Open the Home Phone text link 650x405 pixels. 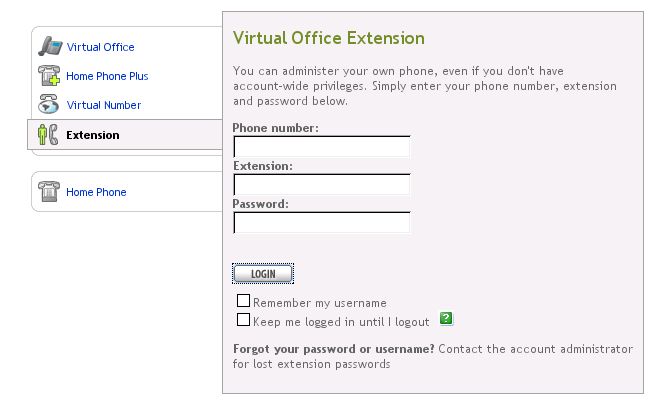96,192
